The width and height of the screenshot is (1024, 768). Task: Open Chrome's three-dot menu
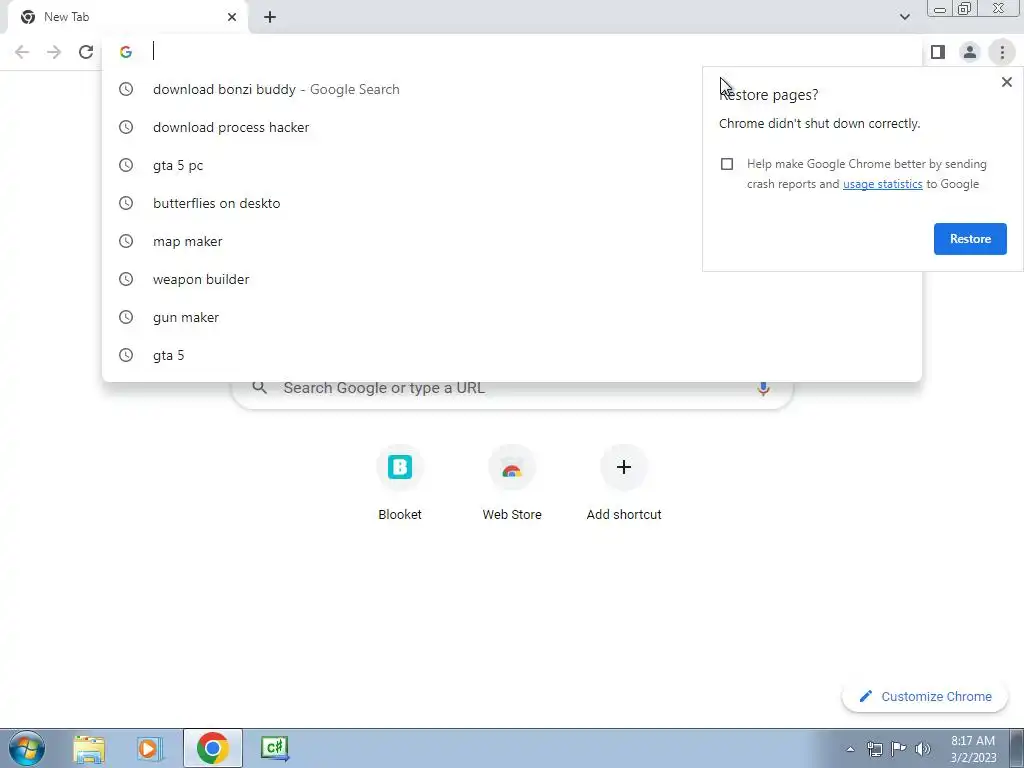click(x=1002, y=52)
